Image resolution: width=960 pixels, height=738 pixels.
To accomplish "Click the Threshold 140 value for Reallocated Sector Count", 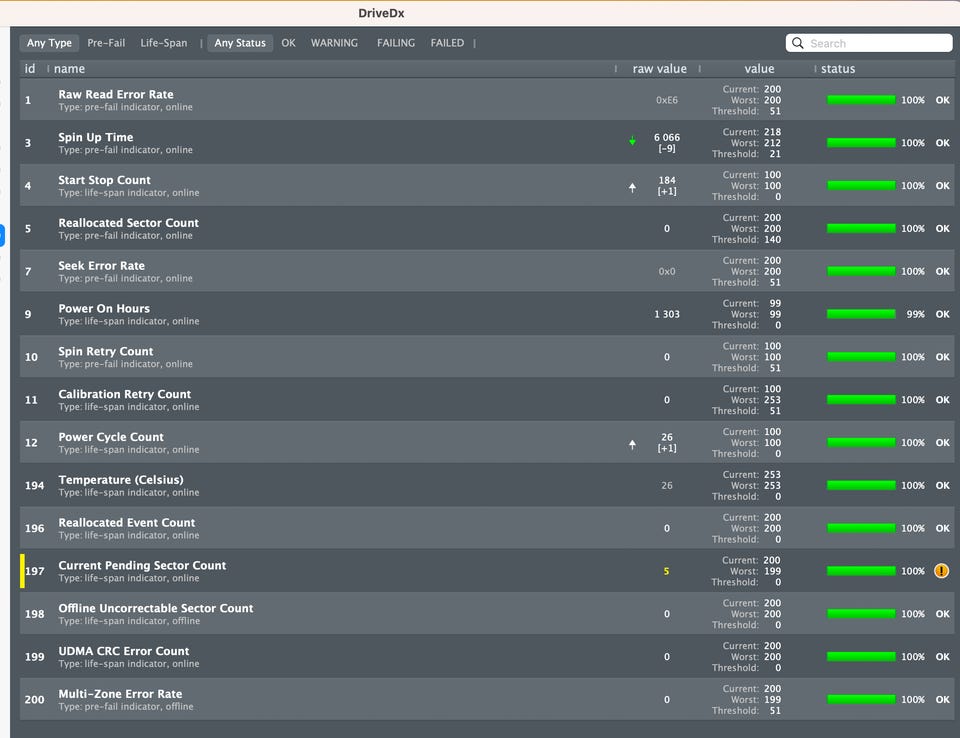I will point(772,239).
